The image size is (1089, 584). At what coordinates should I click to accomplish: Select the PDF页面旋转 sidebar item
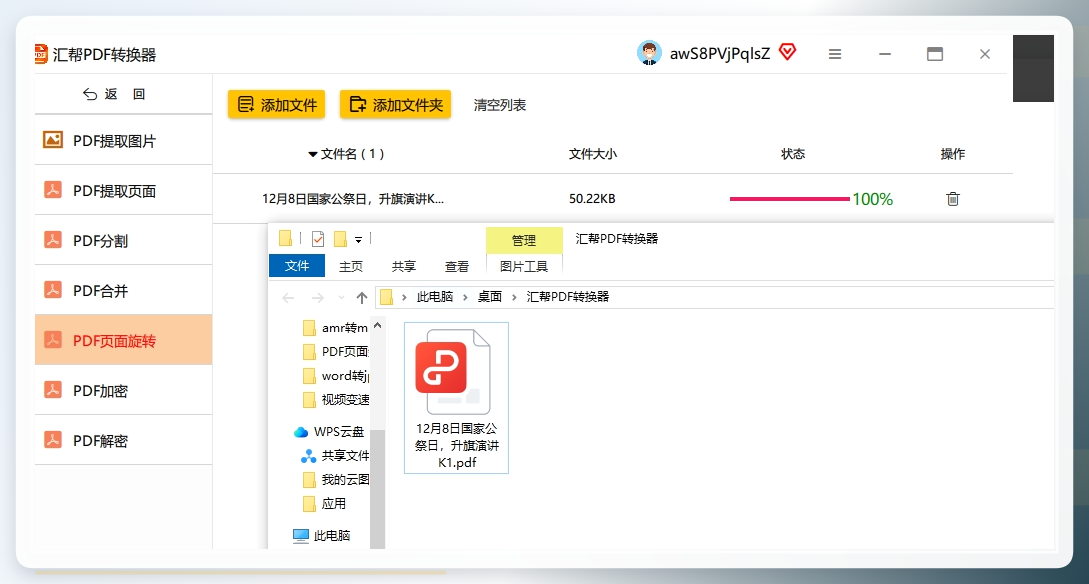[124, 340]
